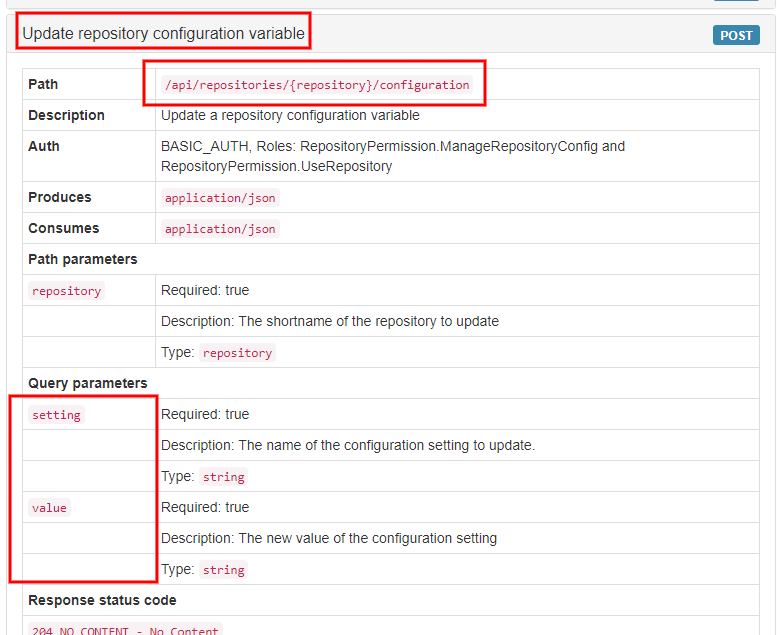The height and width of the screenshot is (635, 777).
Task: Click the blue POST method badge
Action: click(736, 35)
